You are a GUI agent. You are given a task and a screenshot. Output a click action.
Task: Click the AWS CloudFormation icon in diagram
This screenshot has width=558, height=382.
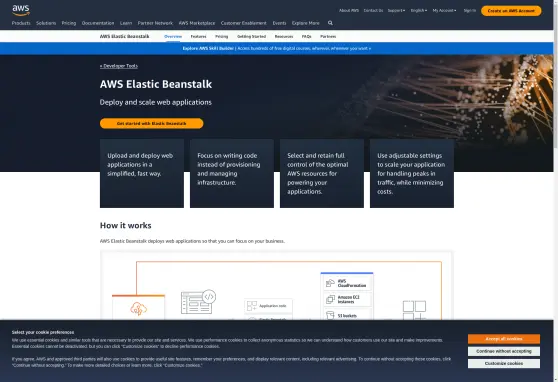pos(330,283)
